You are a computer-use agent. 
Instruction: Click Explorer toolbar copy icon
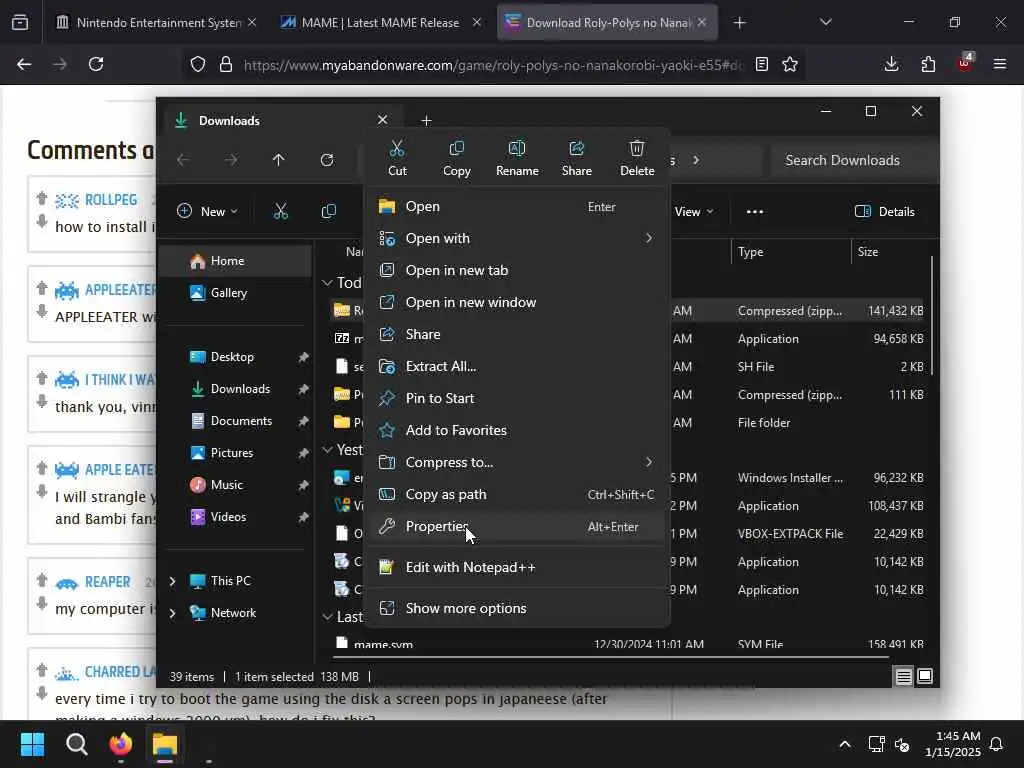pyautogui.click(x=328, y=212)
